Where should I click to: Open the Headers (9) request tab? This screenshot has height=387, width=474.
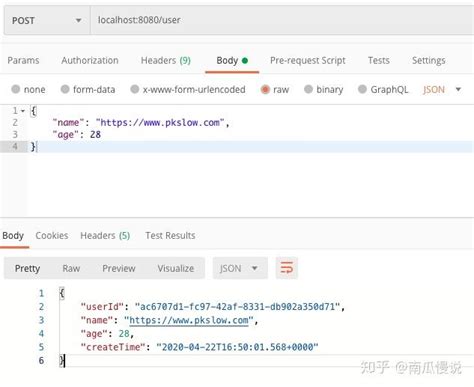[166, 60]
